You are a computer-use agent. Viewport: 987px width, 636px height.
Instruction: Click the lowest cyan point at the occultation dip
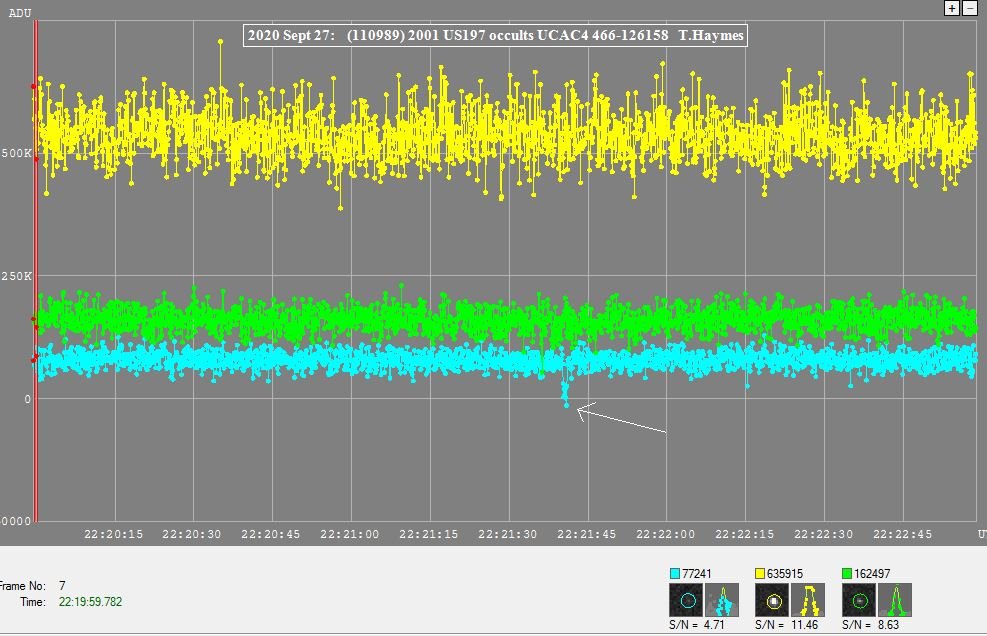pyautogui.click(x=566, y=405)
